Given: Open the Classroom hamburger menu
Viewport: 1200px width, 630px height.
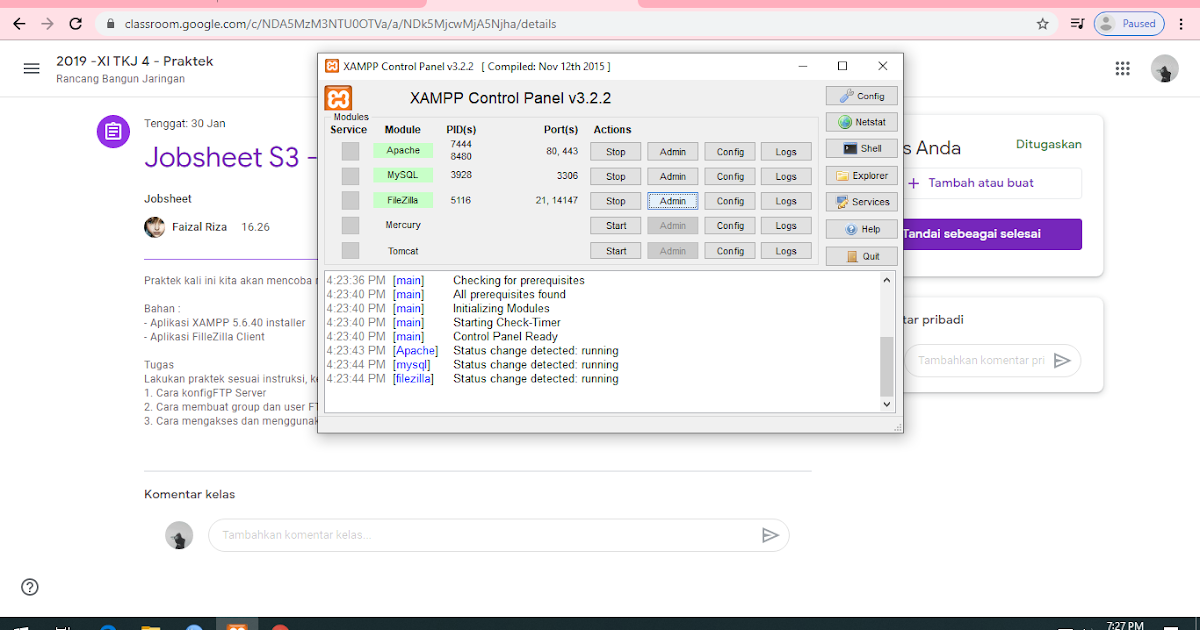Looking at the screenshot, I should point(32,68).
